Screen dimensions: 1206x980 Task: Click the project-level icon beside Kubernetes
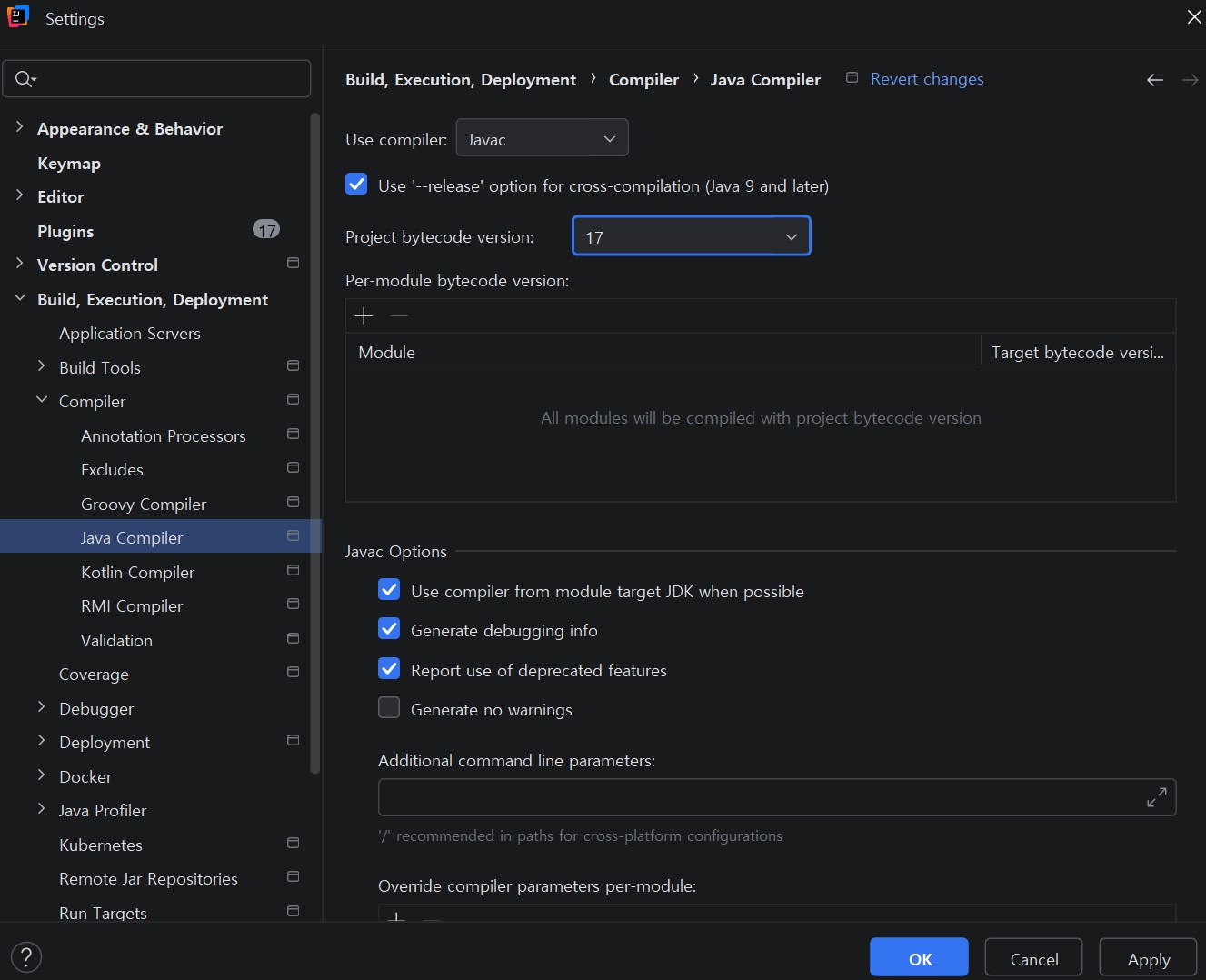[x=293, y=844]
